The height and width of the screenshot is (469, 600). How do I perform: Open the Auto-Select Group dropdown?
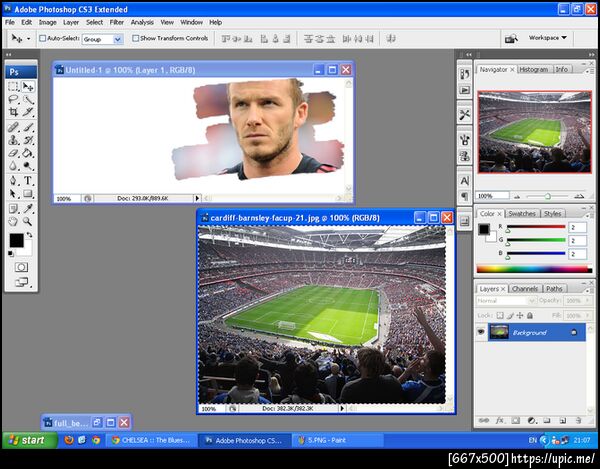coord(118,39)
